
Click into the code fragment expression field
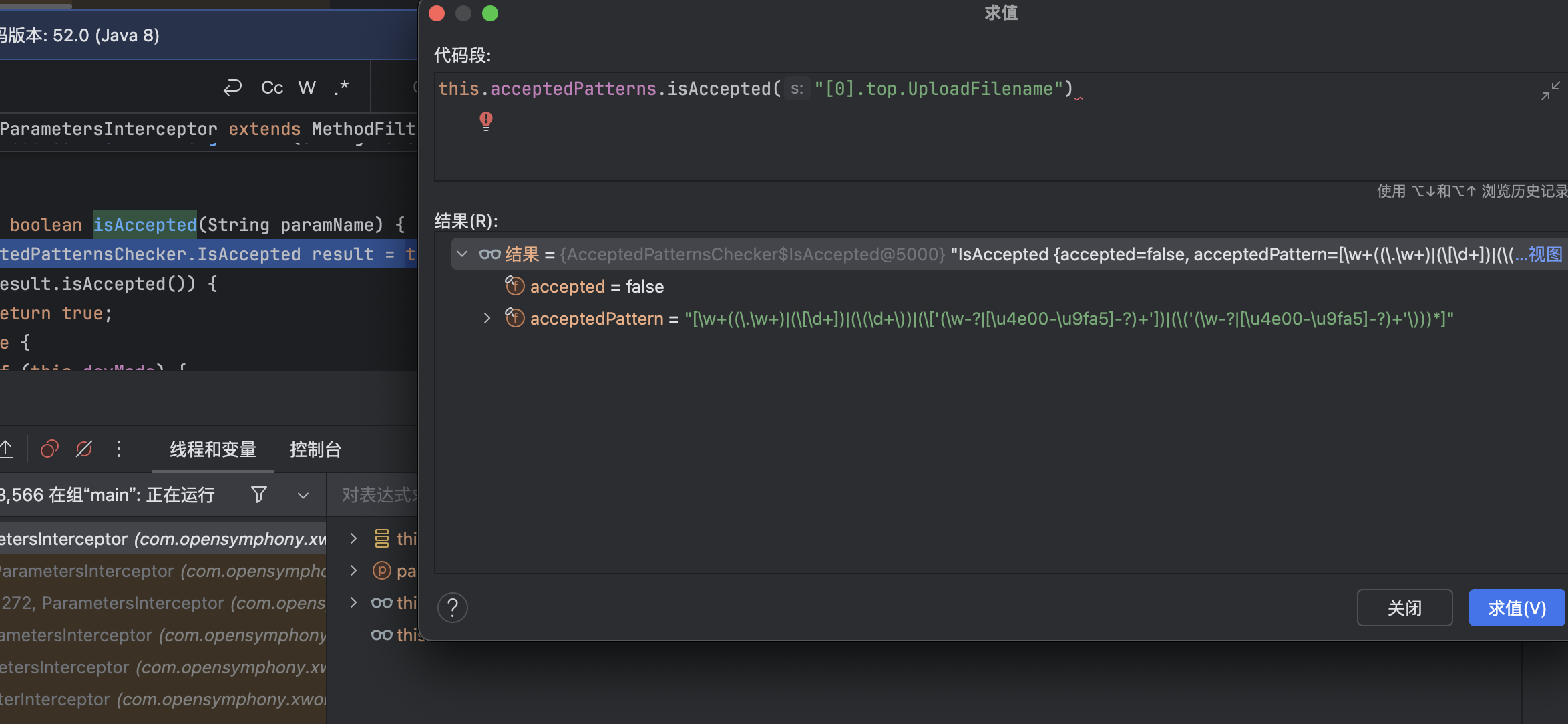pyautogui.click(x=1000, y=127)
